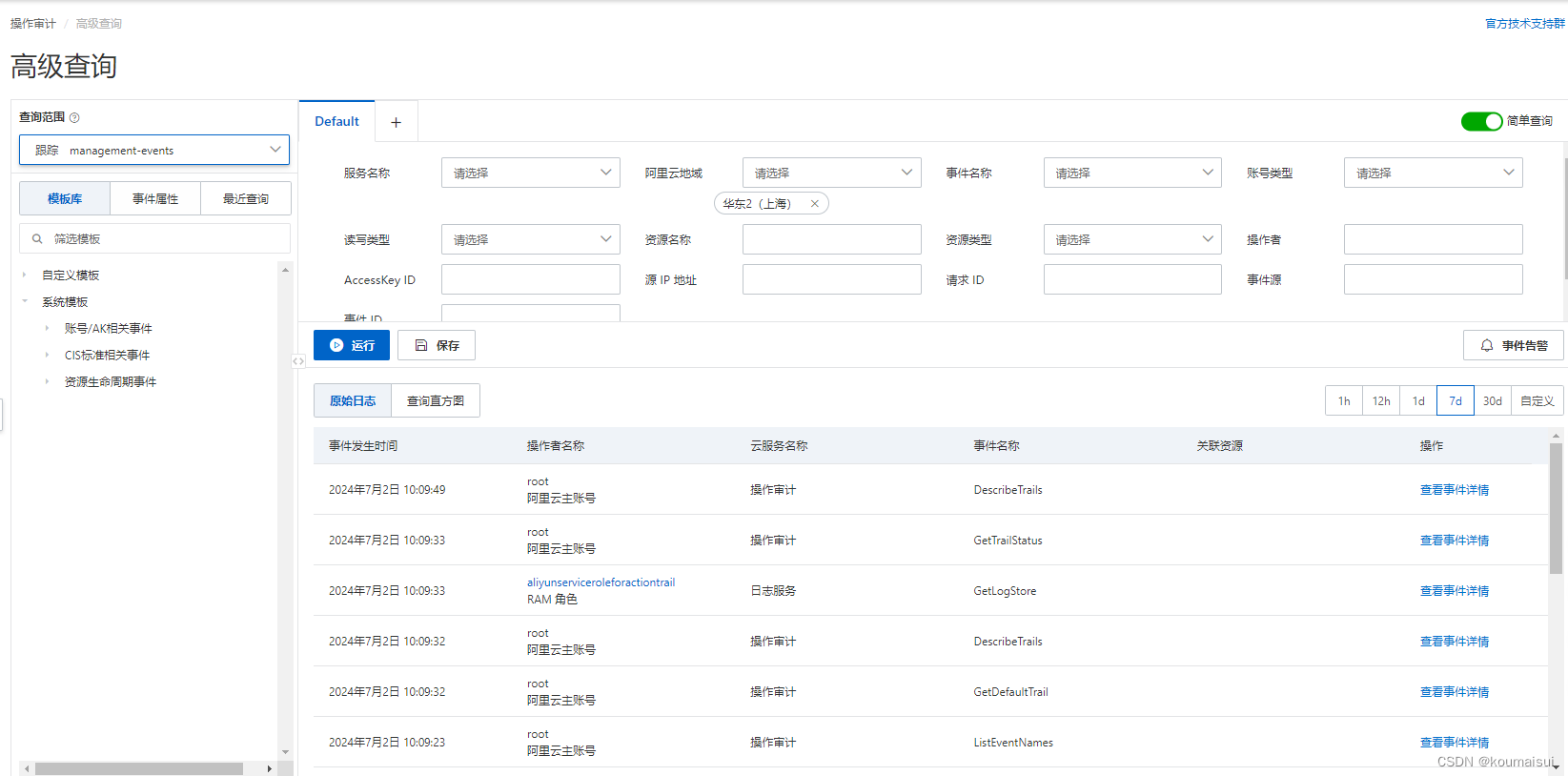The width and height of the screenshot is (1568, 776).
Task: Expand 账号/AK相关事件 templates
Action: (48, 328)
